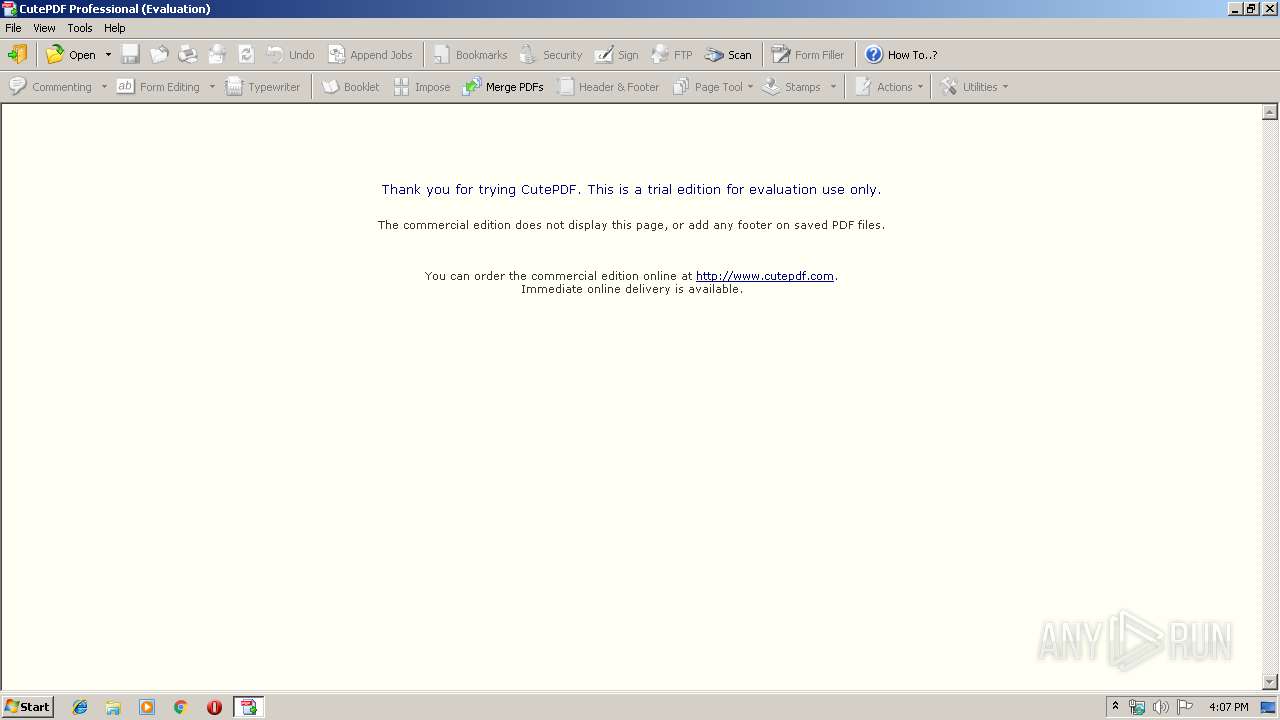Image resolution: width=1280 pixels, height=720 pixels.
Task: Launch Chrome from the taskbar
Action: point(180,707)
